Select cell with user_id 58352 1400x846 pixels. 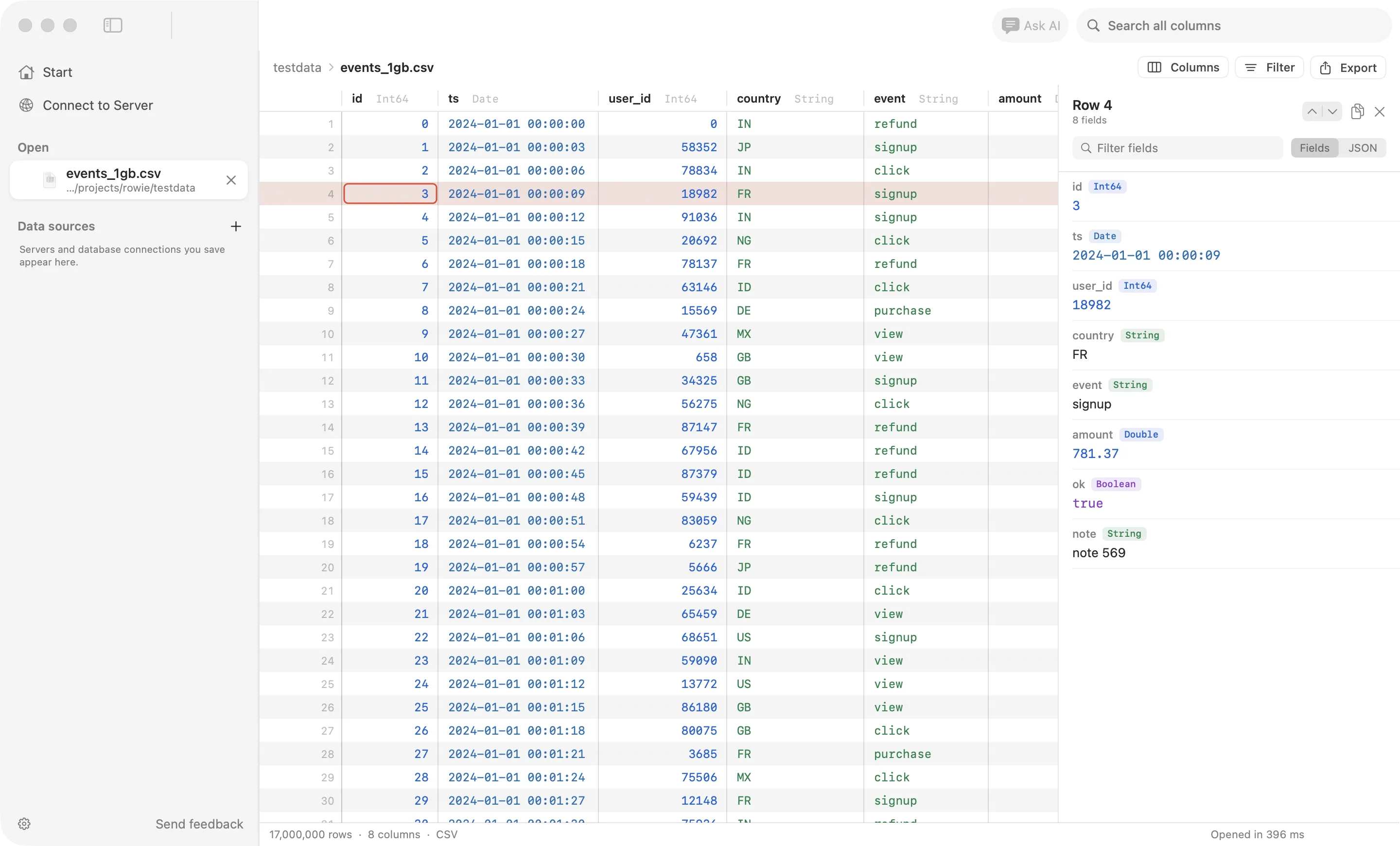662,147
